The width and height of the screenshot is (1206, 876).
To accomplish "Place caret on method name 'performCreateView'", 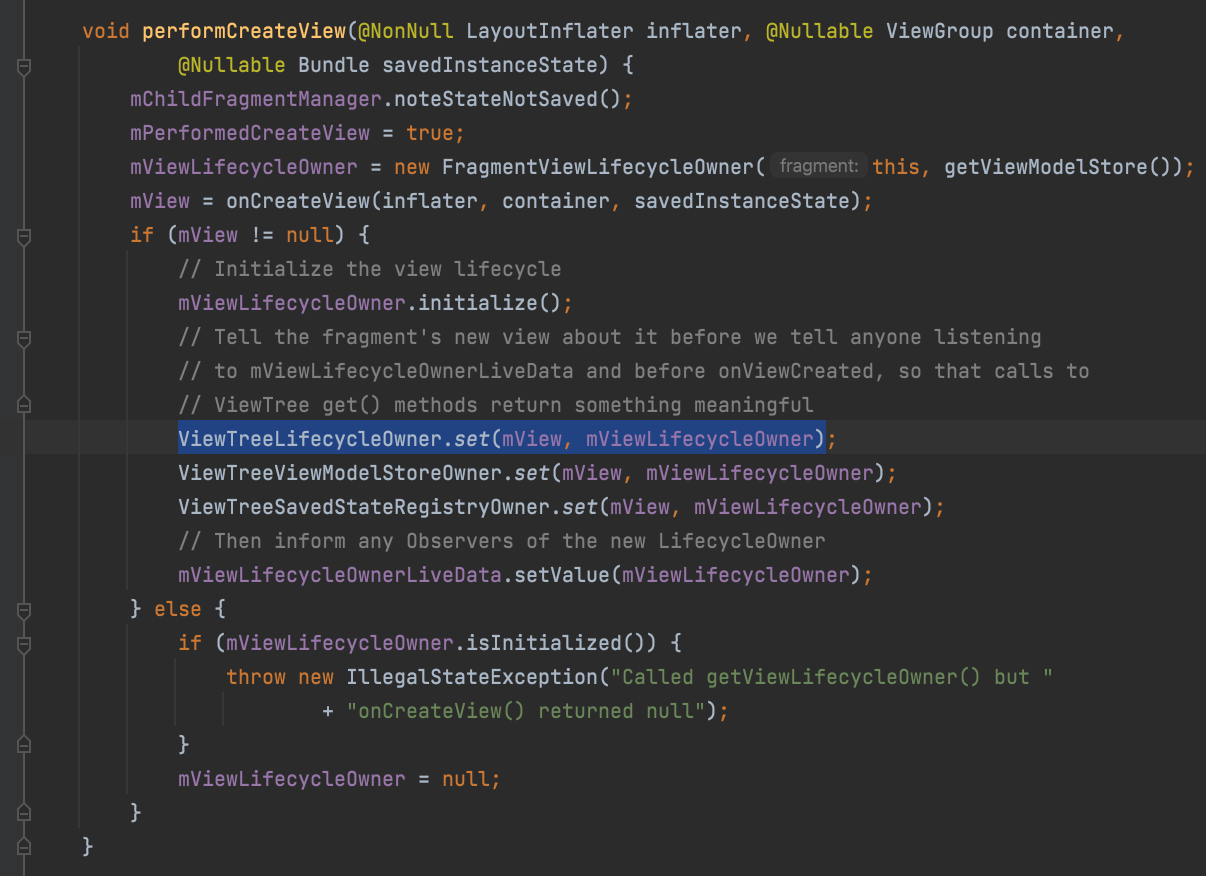I will pyautogui.click(x=244, y=31).
